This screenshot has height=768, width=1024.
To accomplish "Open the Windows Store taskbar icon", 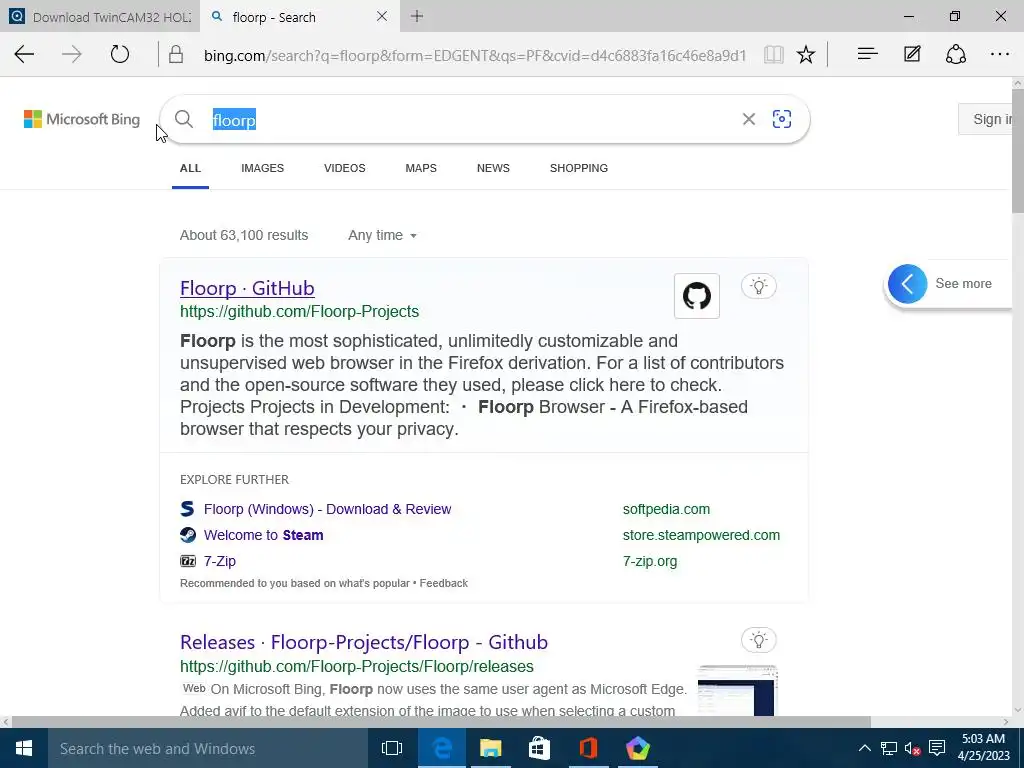I will 539,748.
